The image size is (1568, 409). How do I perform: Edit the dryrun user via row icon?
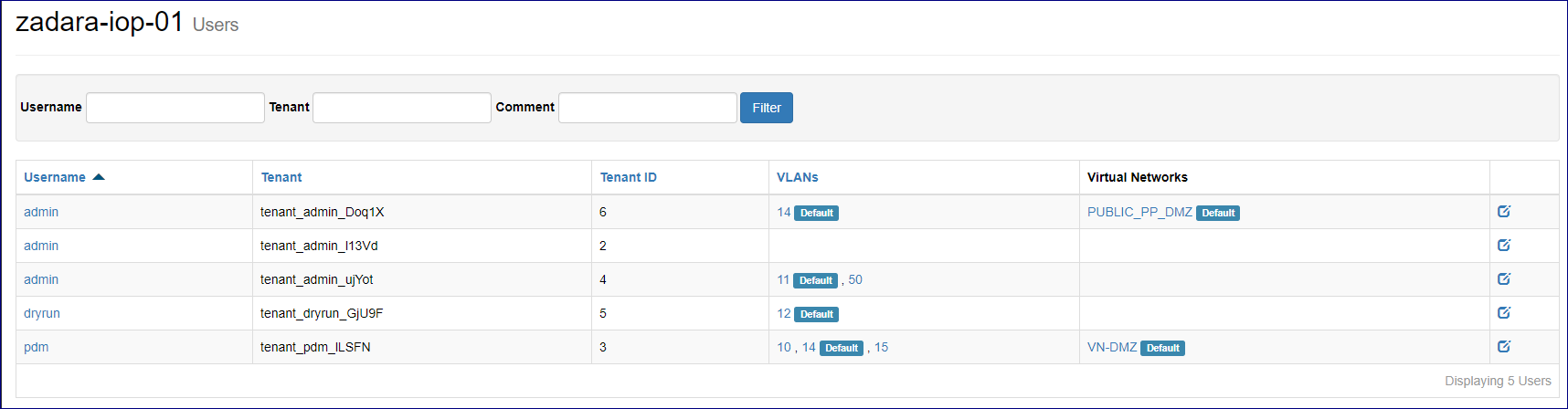pyautogui.click(x=1504, y=313)
